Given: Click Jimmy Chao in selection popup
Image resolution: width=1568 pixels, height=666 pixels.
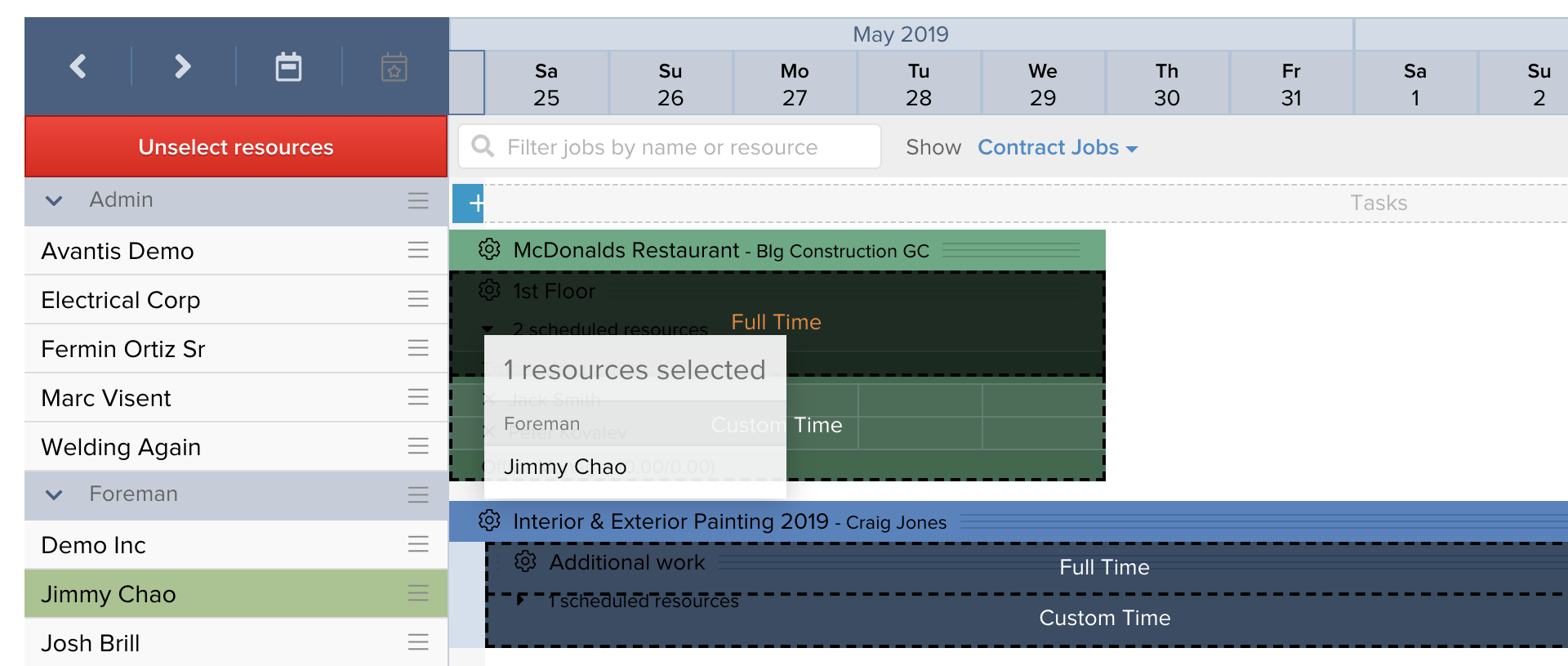Looking at the screenshot, I should click(565, 467).
